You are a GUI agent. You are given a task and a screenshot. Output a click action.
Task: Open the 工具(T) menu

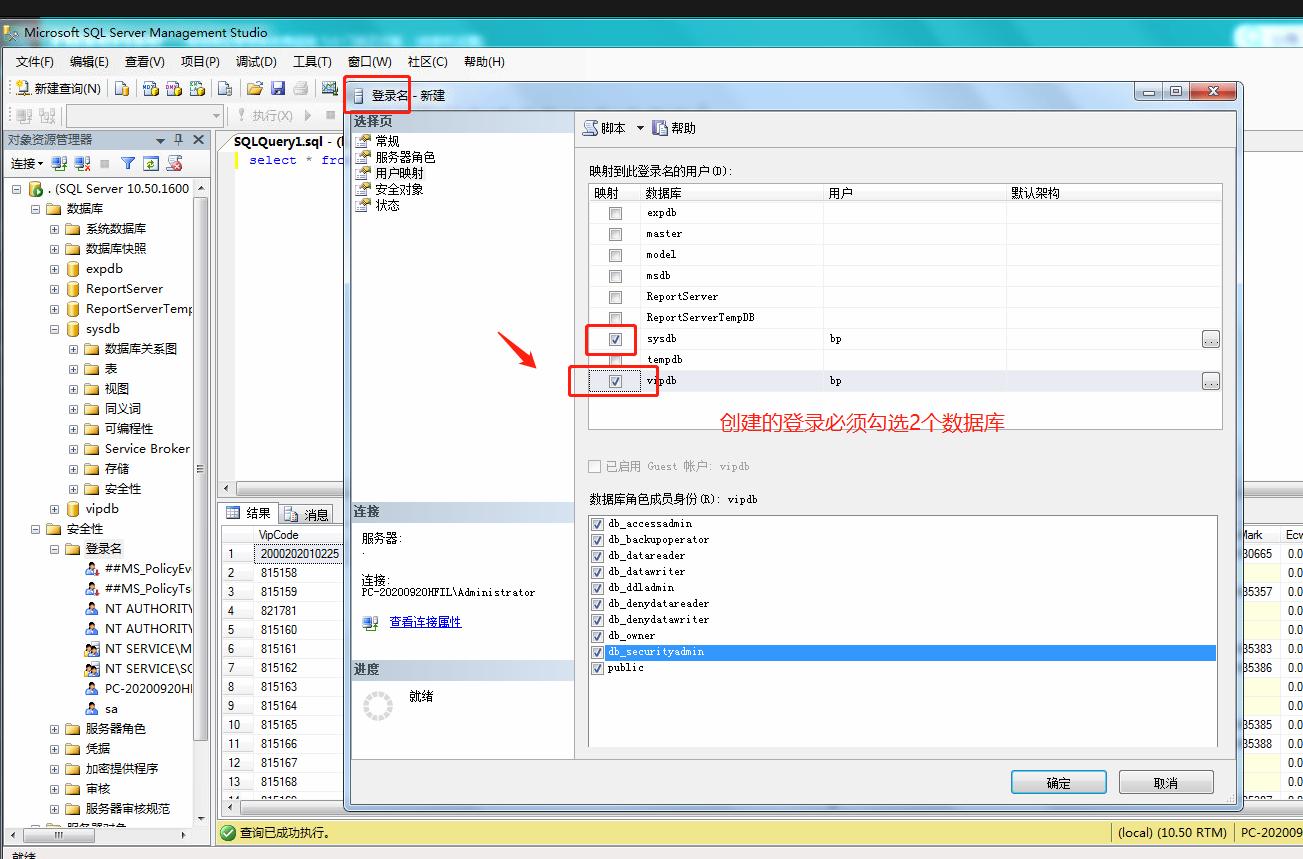click(x=312, y=62)
